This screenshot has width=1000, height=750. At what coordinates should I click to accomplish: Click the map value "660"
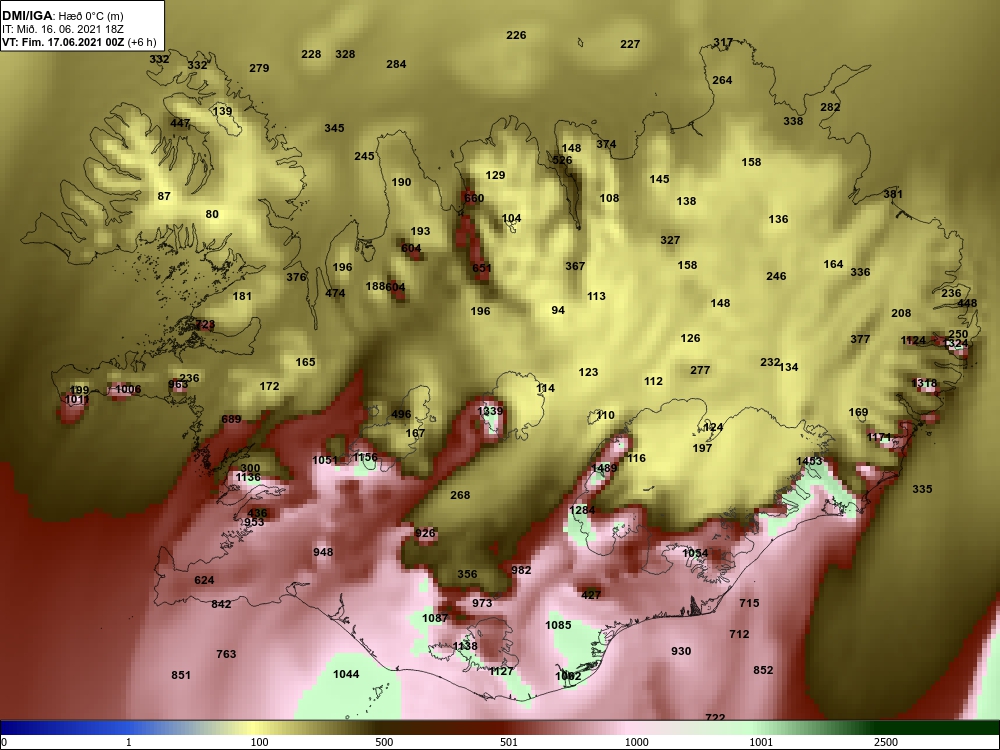point(474,198)
